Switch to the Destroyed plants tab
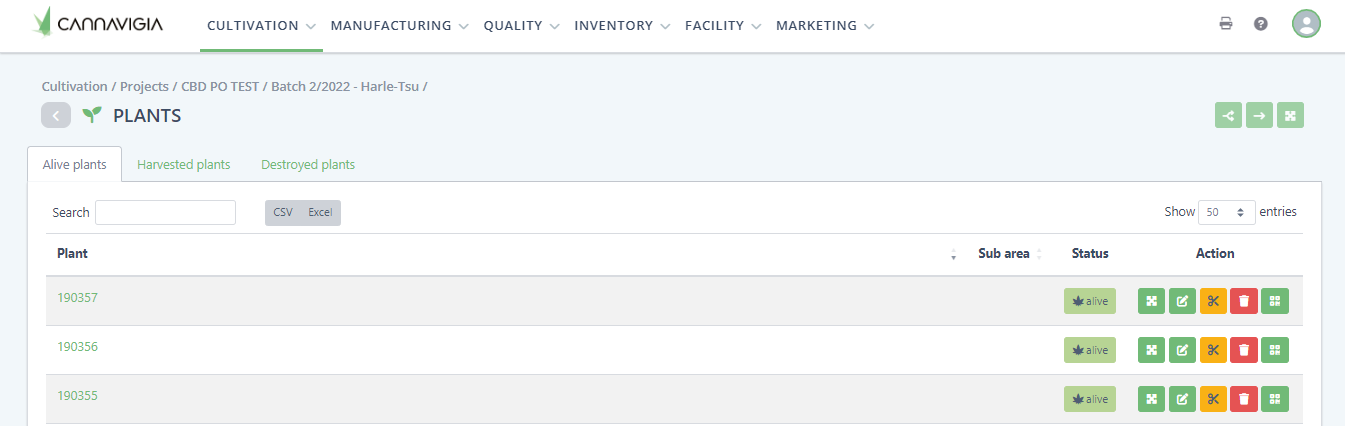This screenshot has width=1345, height=426. [308, 165]
